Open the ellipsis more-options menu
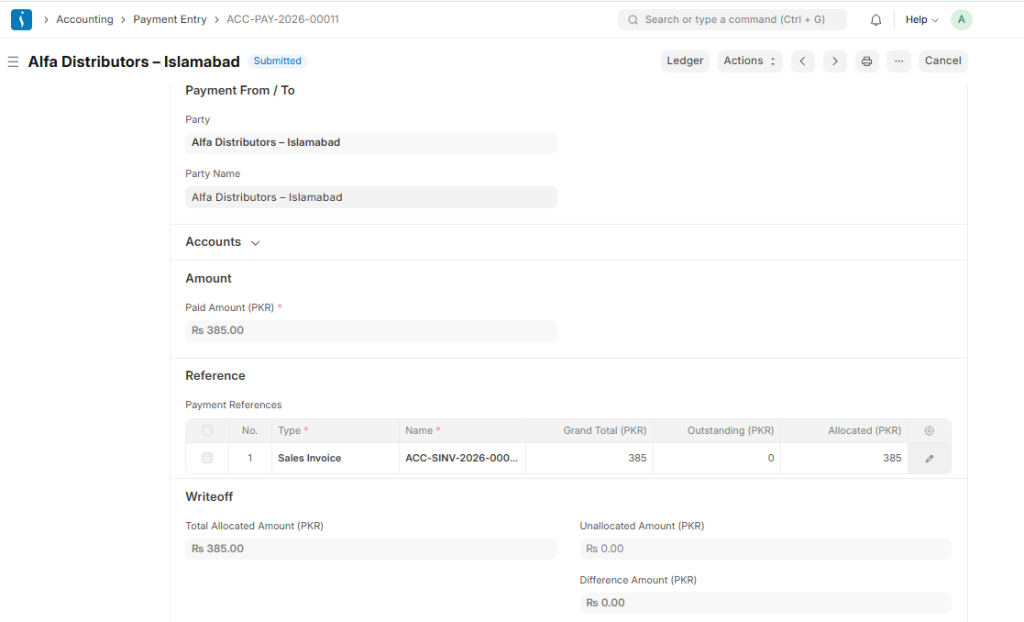This screenshot has height=622, width=1024. [x=898, y=61]
